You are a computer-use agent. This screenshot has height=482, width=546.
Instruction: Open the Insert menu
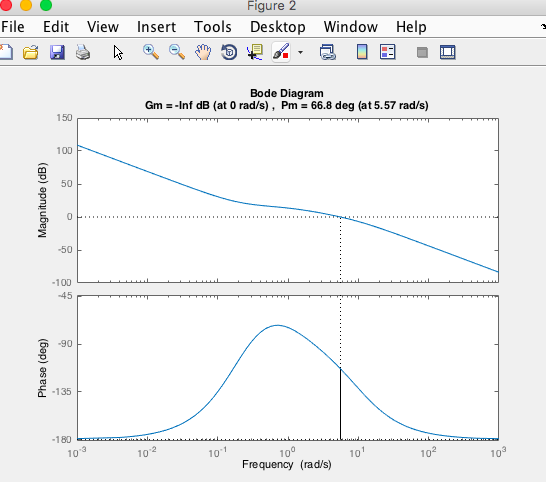click(156, 27)
